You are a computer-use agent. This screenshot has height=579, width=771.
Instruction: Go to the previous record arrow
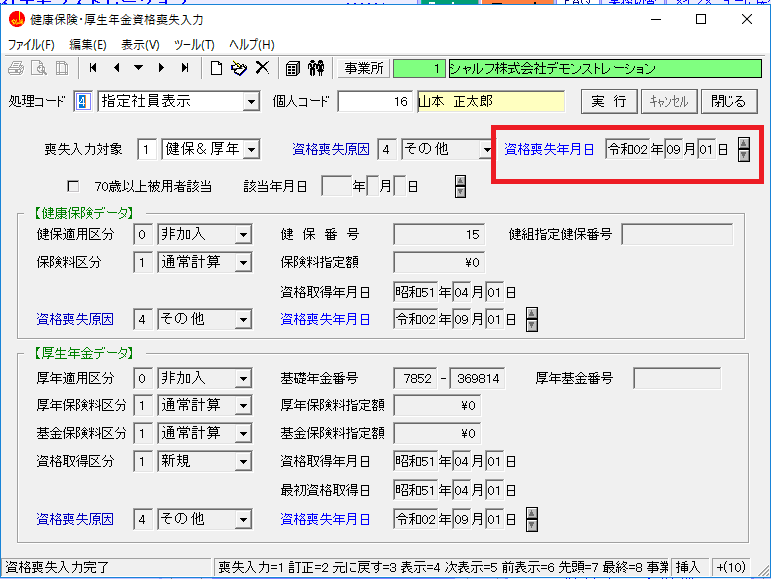[x=117, y=68]
